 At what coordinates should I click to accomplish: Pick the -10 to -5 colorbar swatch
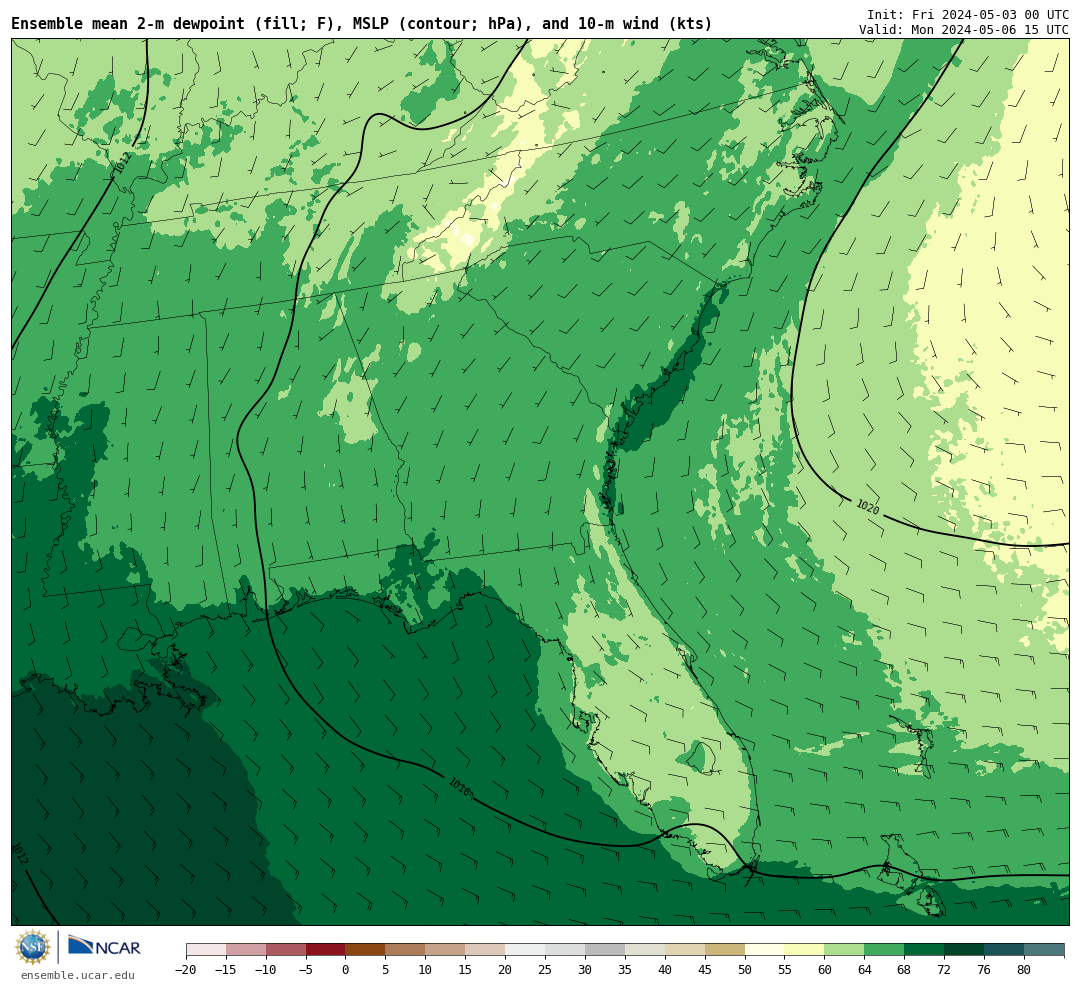pyautogui.click(x=286, y=950)
